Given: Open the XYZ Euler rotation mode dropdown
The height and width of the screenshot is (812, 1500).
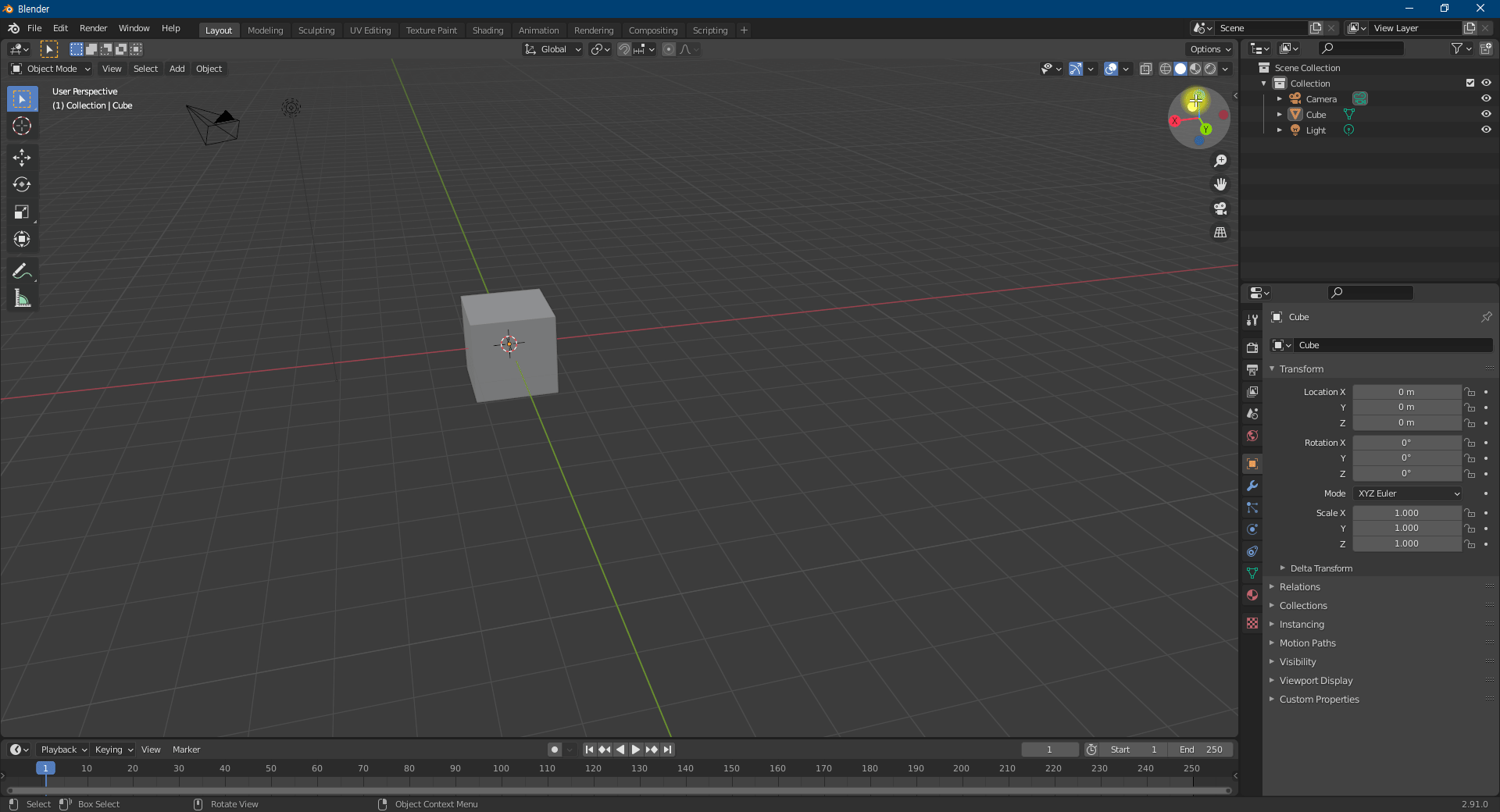Looking at the screenshot, I should 1408,493.
